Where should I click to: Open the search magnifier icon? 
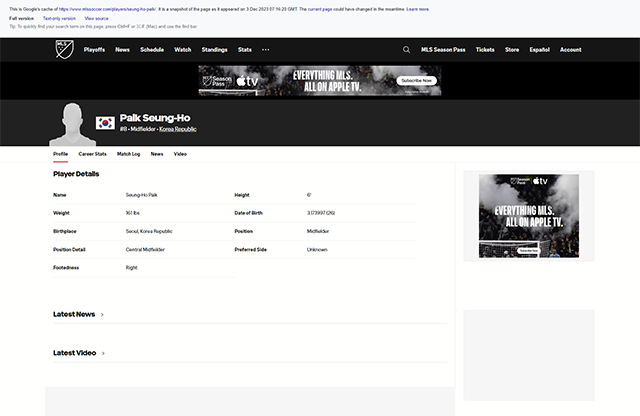[406, 49]
